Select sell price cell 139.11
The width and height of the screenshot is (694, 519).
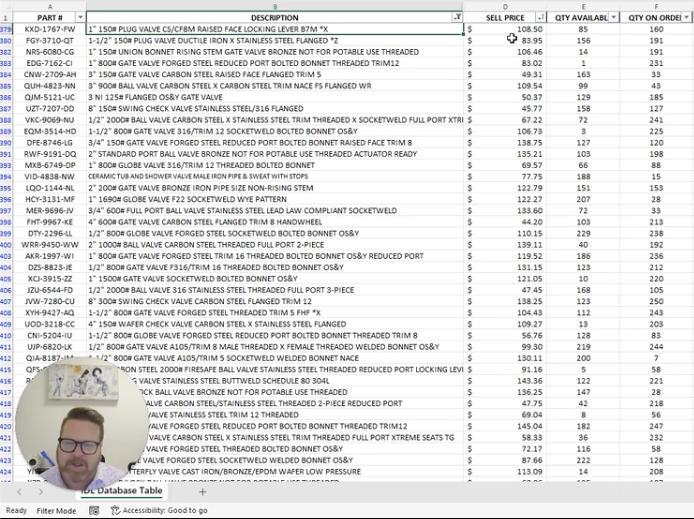(505, 245)
